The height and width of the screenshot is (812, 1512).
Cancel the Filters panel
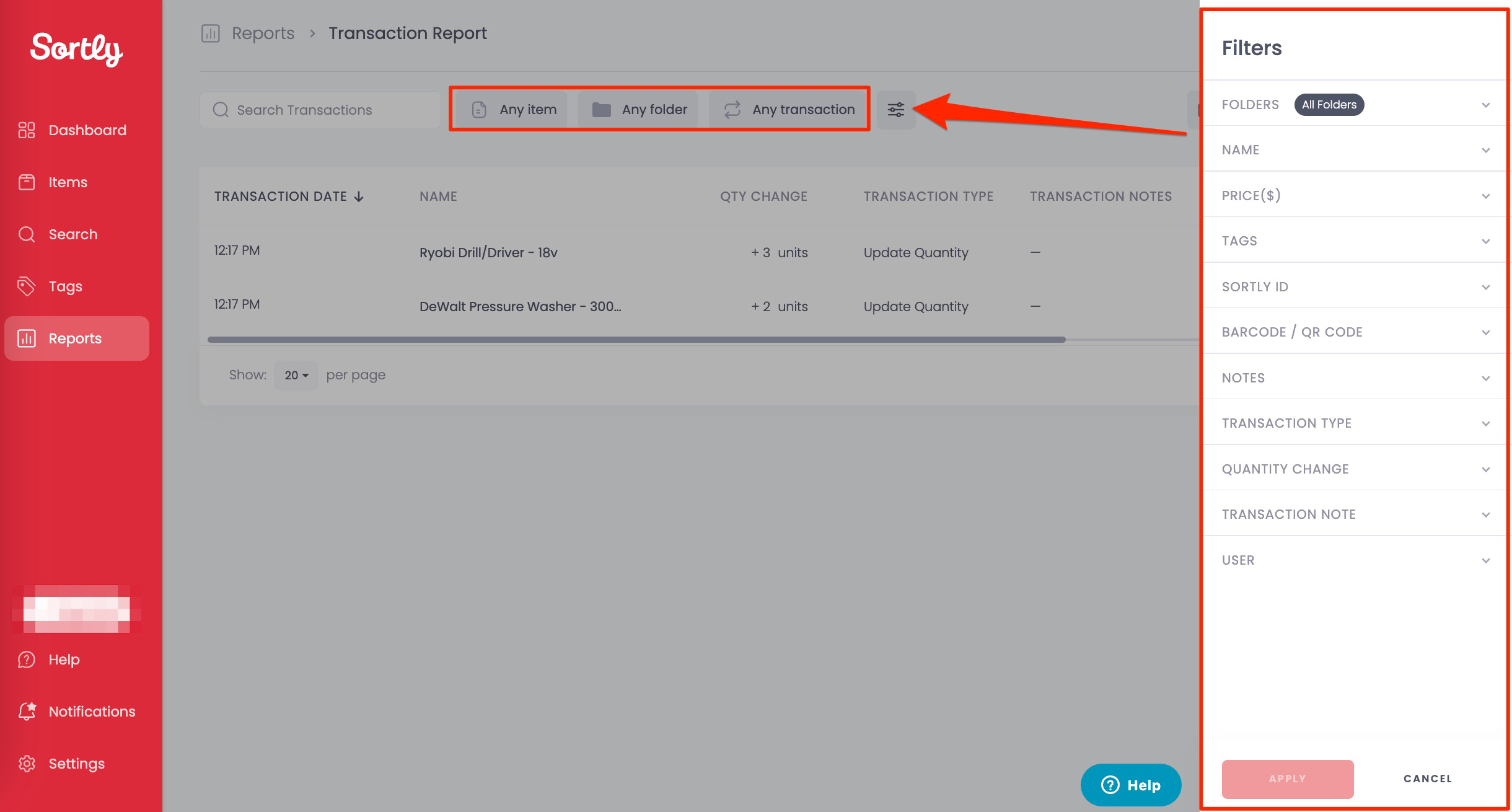(x=1427, y=779)
